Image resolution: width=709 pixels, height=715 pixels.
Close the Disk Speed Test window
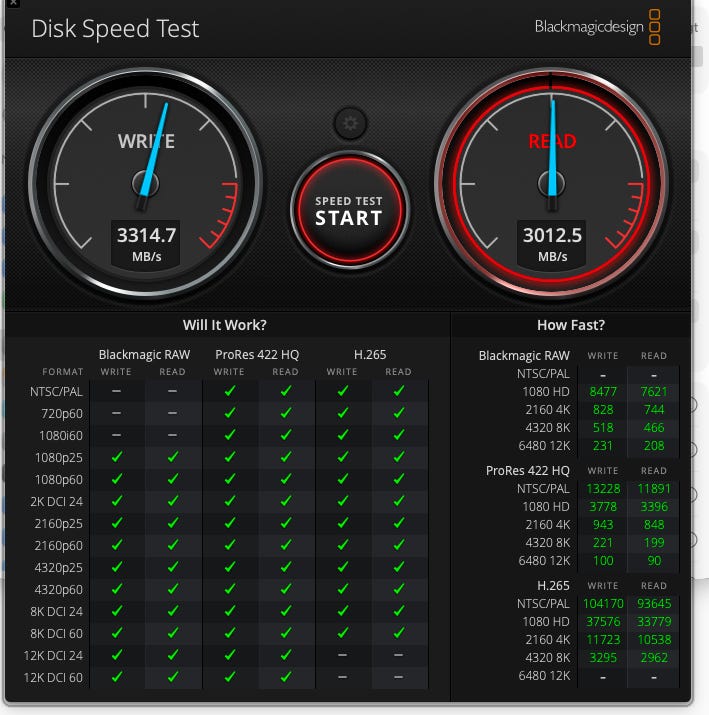click(13, 3)
